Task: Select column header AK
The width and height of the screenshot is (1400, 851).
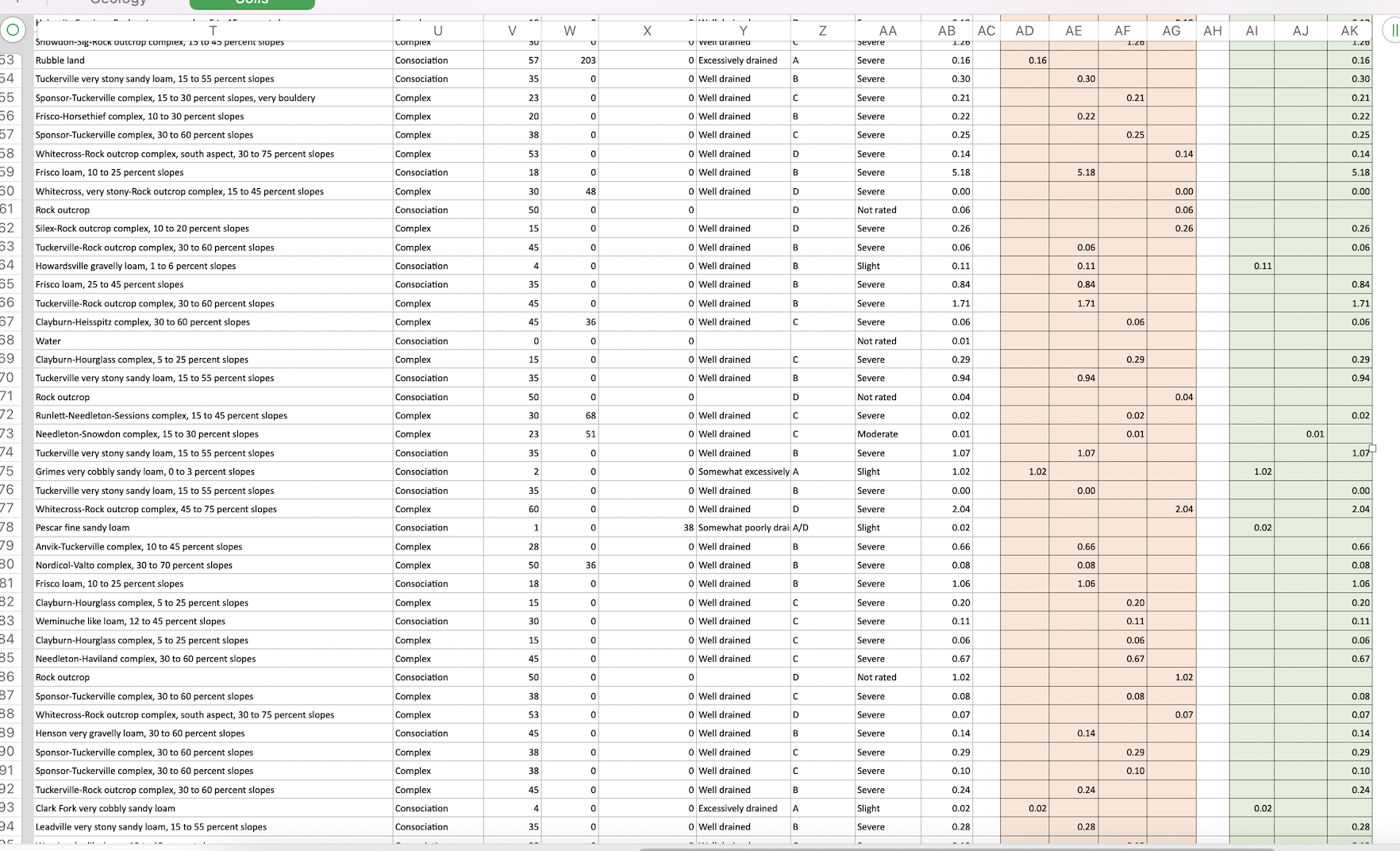Action: 1351,30
